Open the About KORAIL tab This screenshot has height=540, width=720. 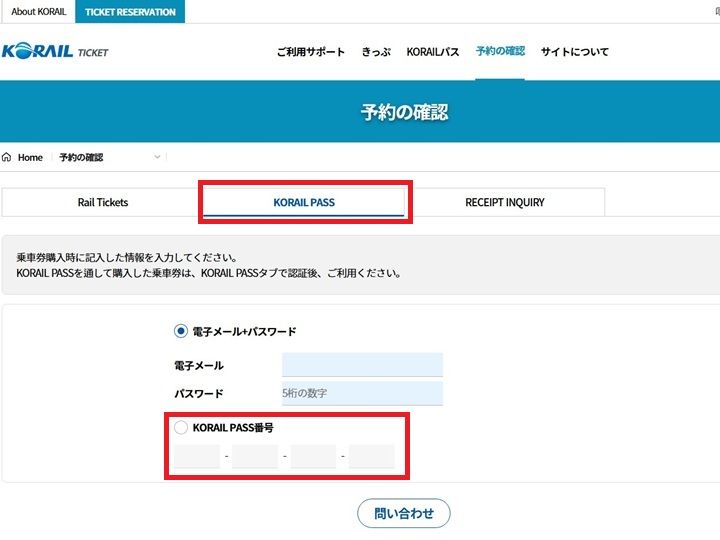click(39, 11)
